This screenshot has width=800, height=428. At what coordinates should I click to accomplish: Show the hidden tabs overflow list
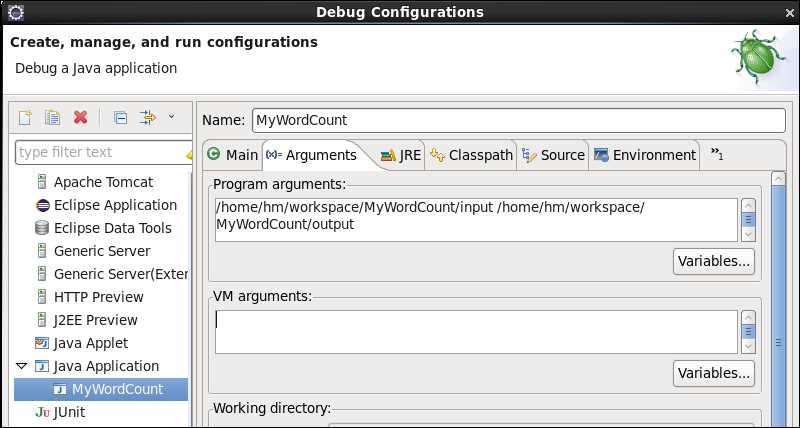(x=717, y=154)
